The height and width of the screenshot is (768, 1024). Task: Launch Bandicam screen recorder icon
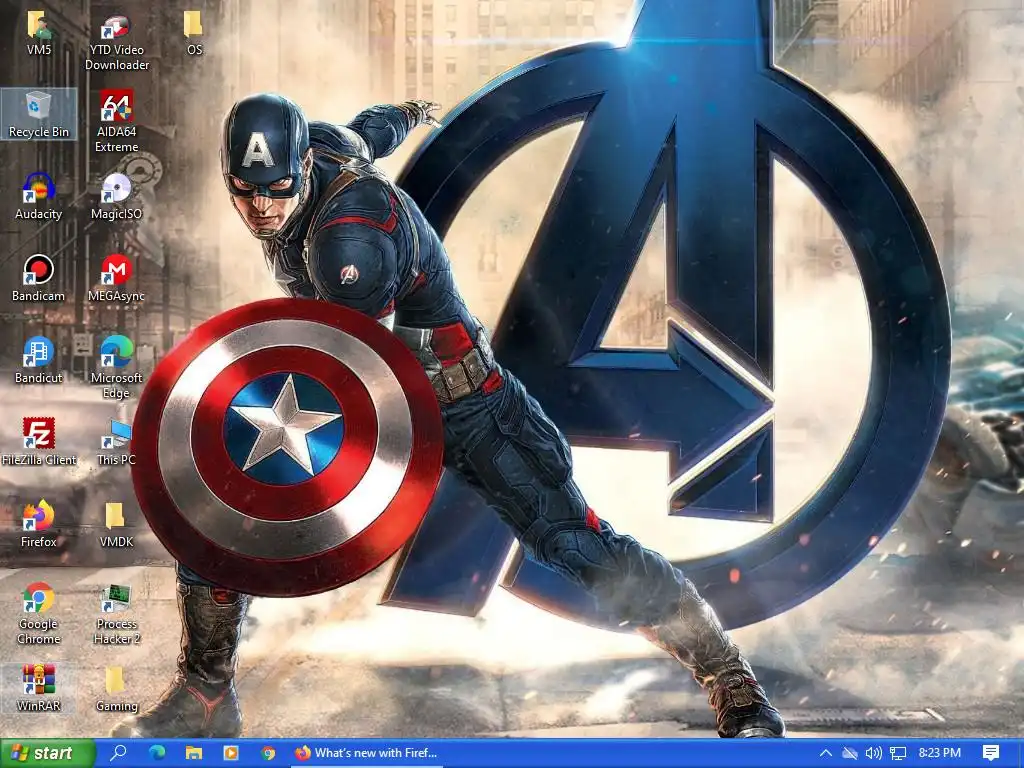(x=39, y=278)
